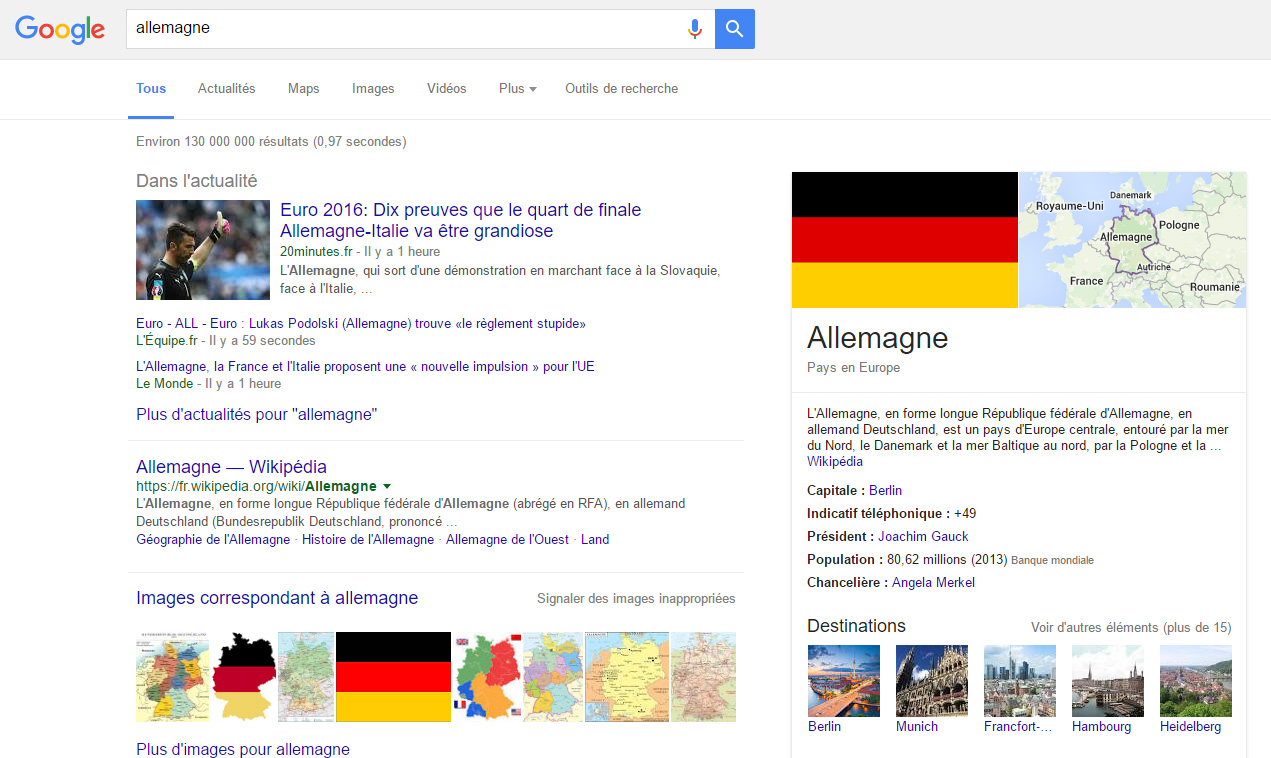
Task: Expand the green arrow beside Wikipedia URL
Action: [387, 486]
